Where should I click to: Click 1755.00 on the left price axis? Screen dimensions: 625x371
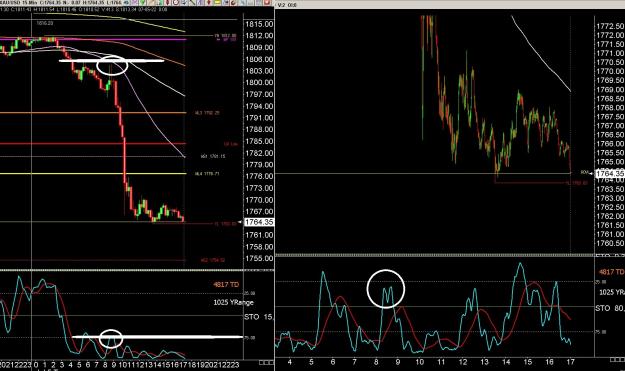tap(259, 259)
